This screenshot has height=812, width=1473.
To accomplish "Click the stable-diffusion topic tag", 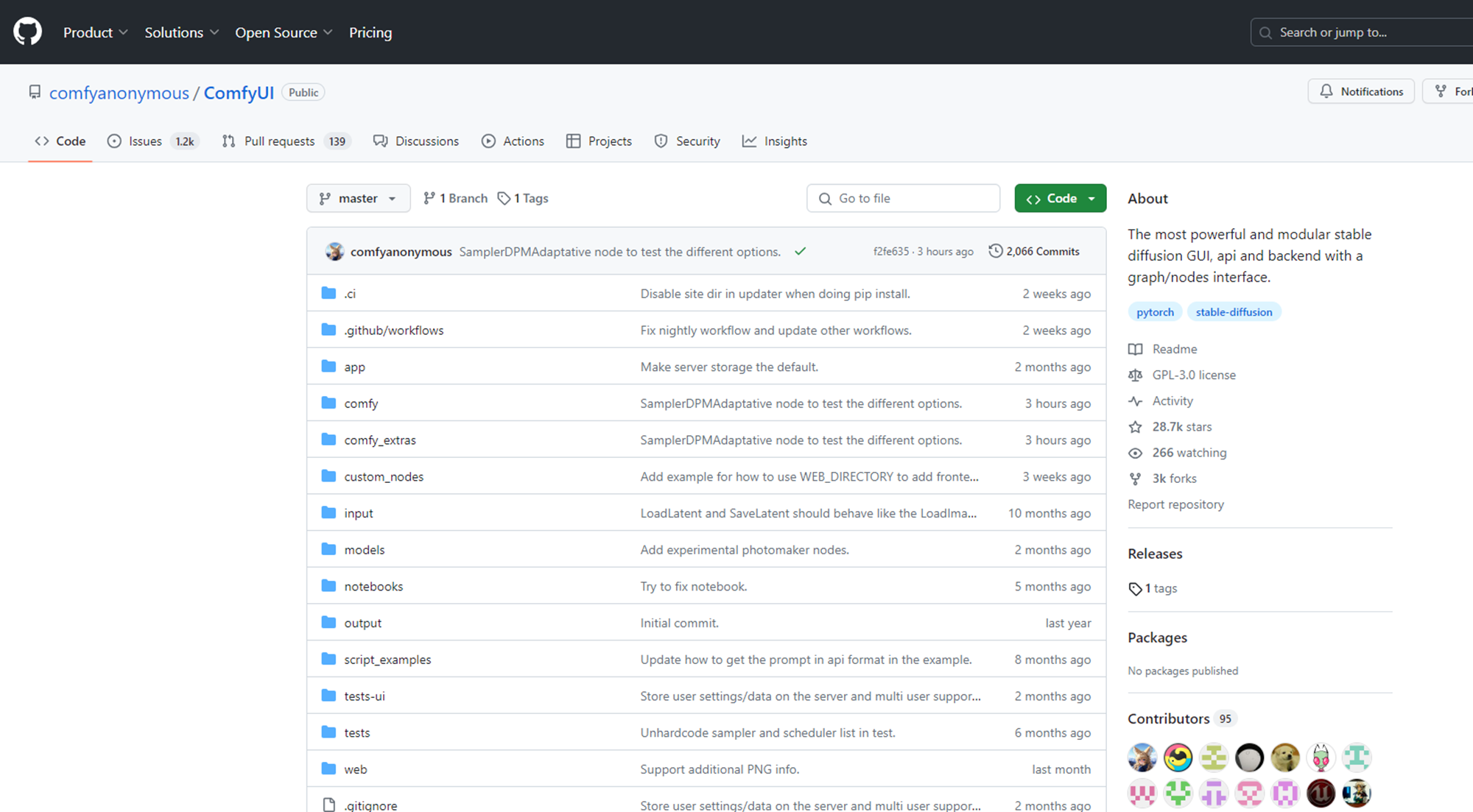I will pyautogui.click(x=1234, y=312).
